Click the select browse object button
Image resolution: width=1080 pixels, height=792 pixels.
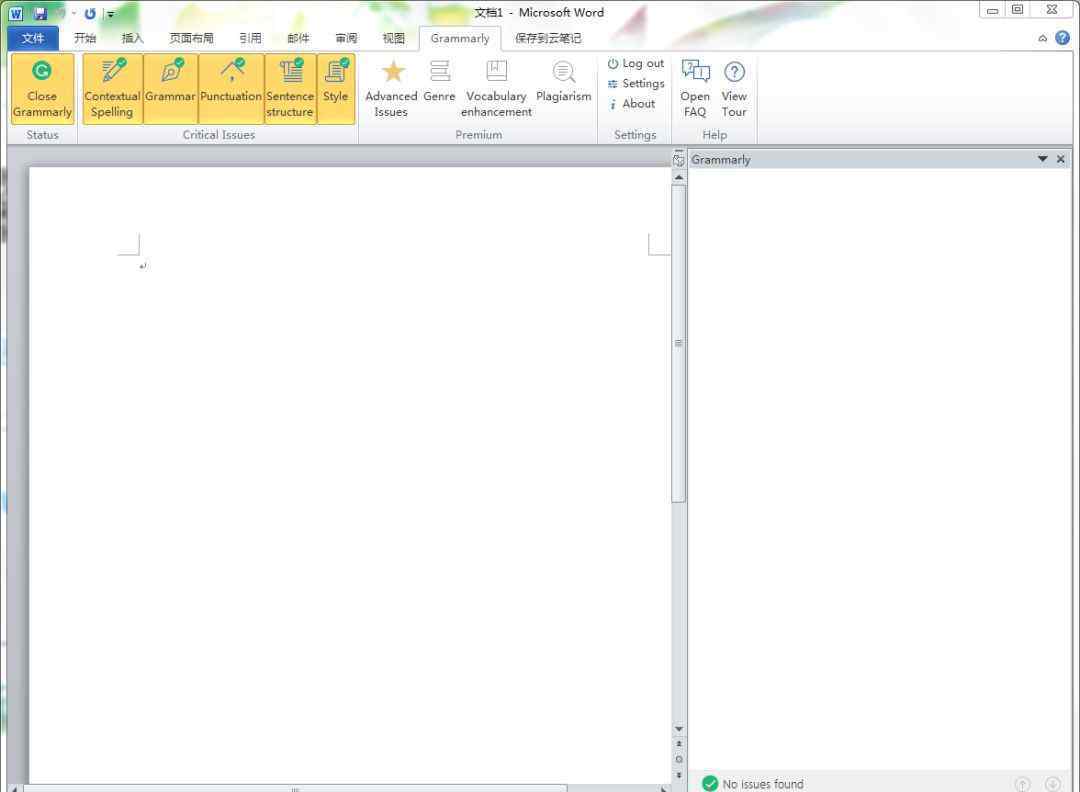(679, 760)
